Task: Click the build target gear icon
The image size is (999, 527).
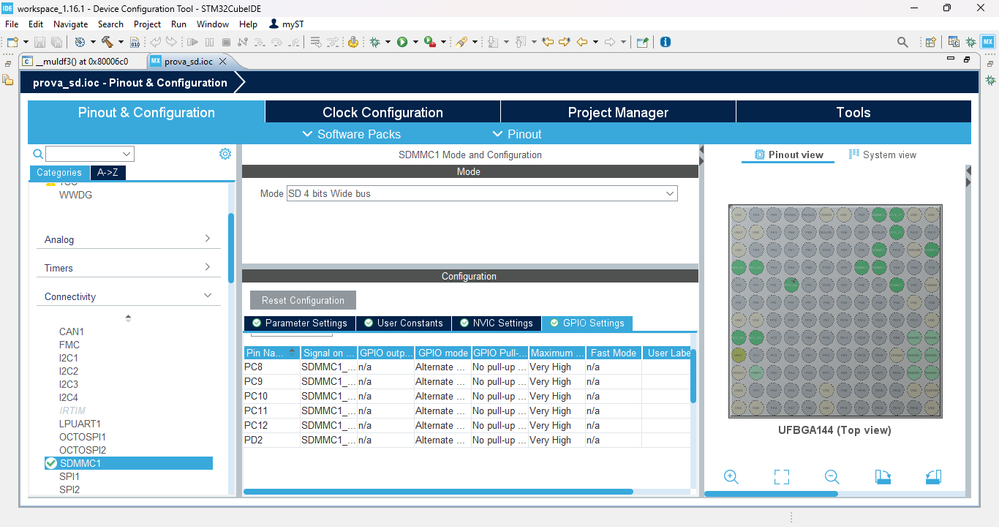Action: coord(80,42)
